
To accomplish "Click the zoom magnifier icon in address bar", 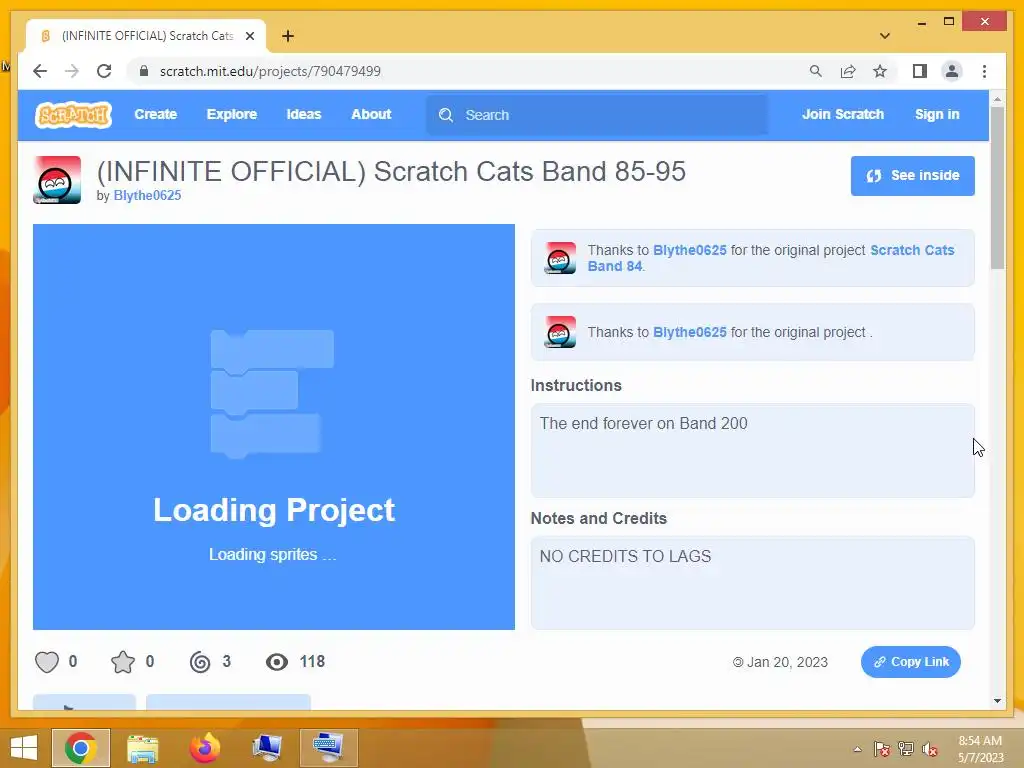I will click(816, 71).
